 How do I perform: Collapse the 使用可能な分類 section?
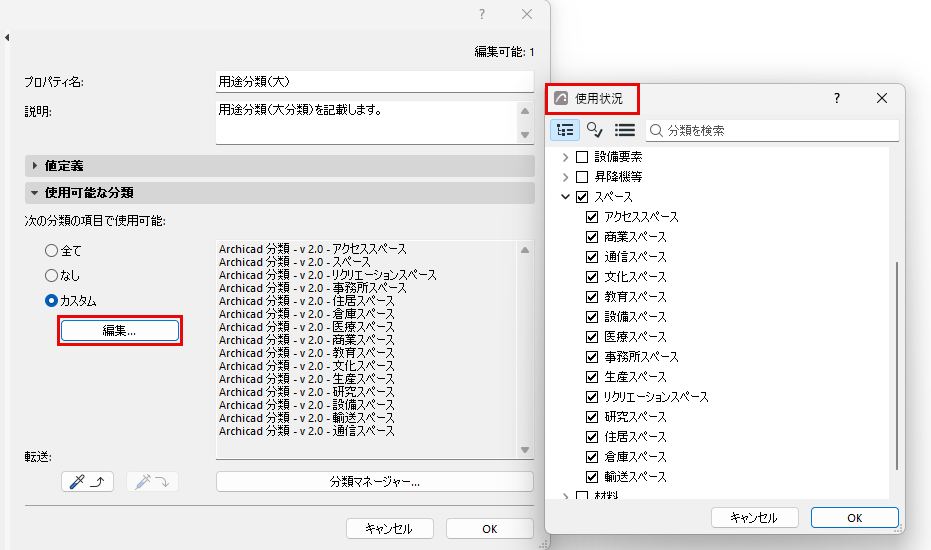pyautogui.click(x=34, y=192)
